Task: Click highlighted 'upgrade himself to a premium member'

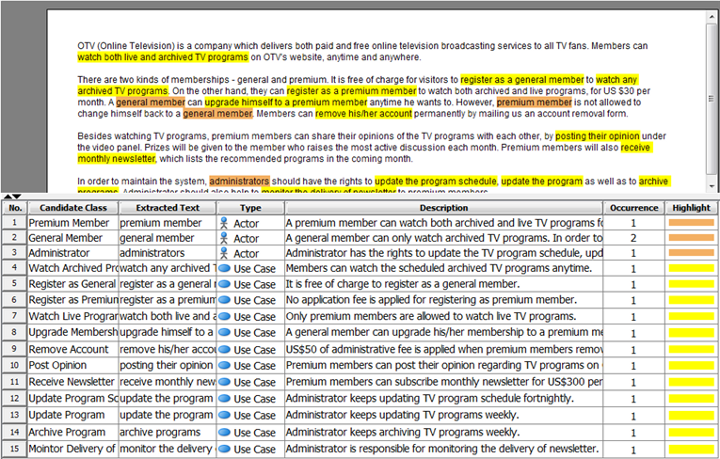Action: 286,102
